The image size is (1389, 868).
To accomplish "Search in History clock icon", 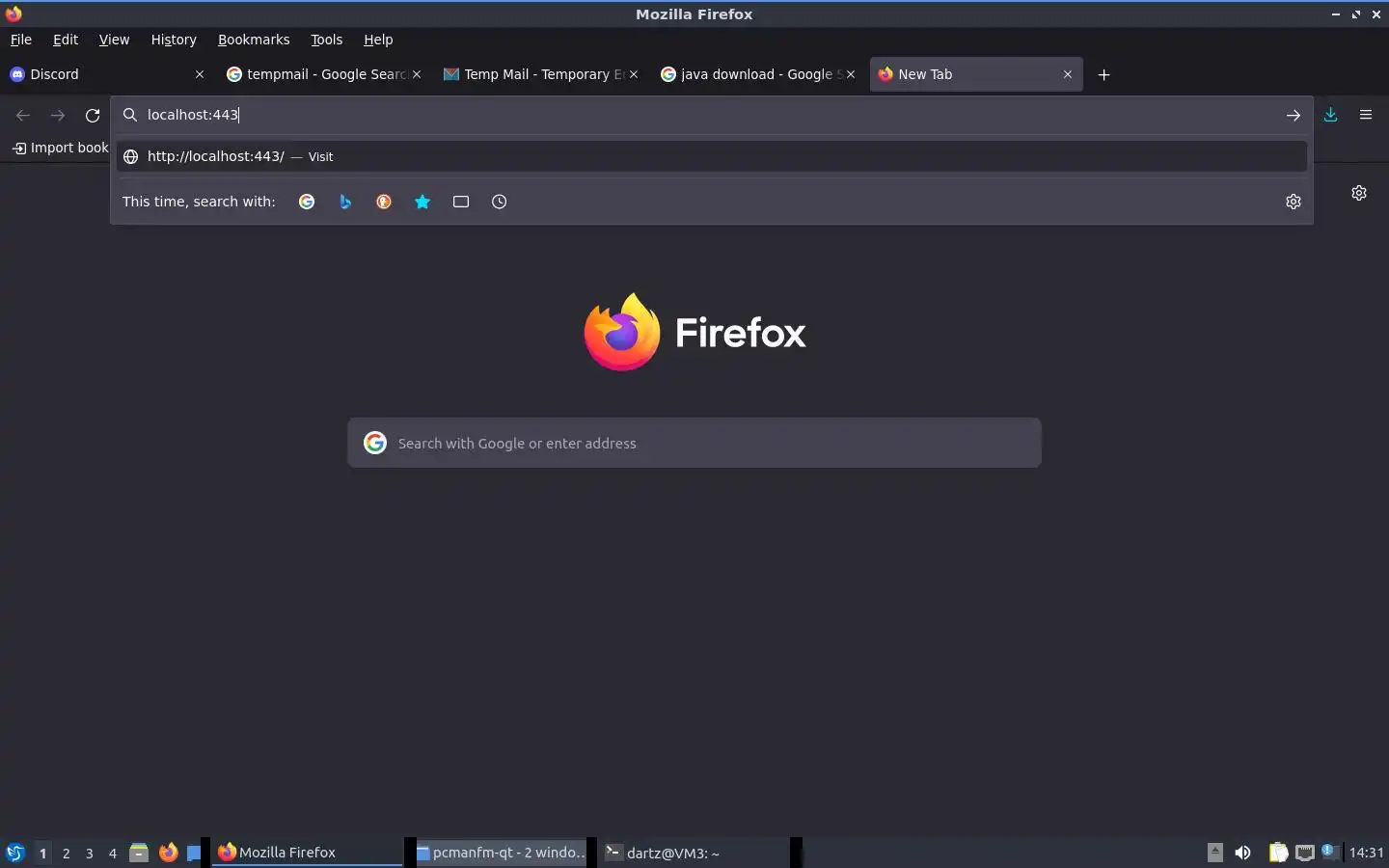I will 500,202.
